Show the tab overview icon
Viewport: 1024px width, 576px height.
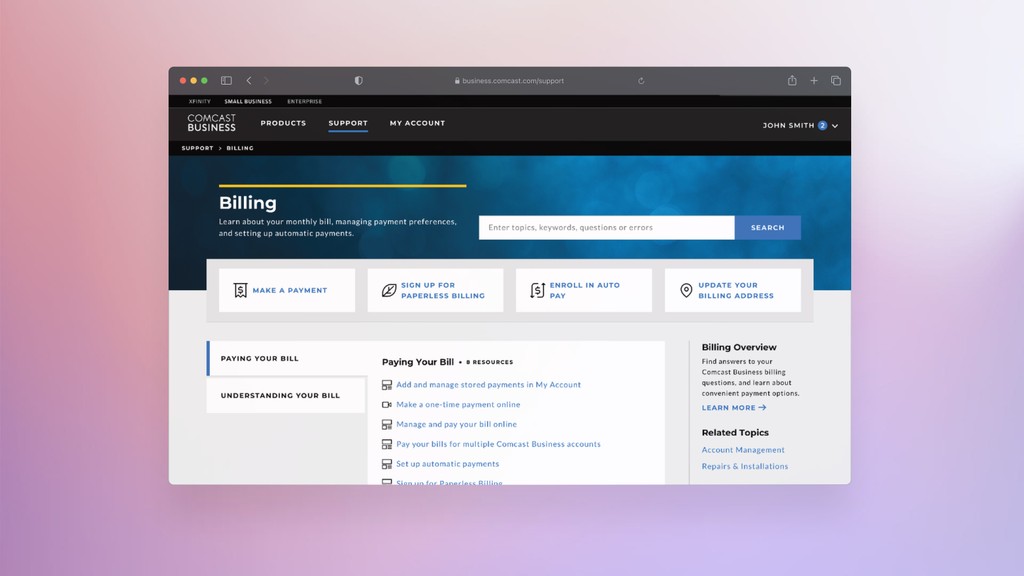tap(836, 80)
